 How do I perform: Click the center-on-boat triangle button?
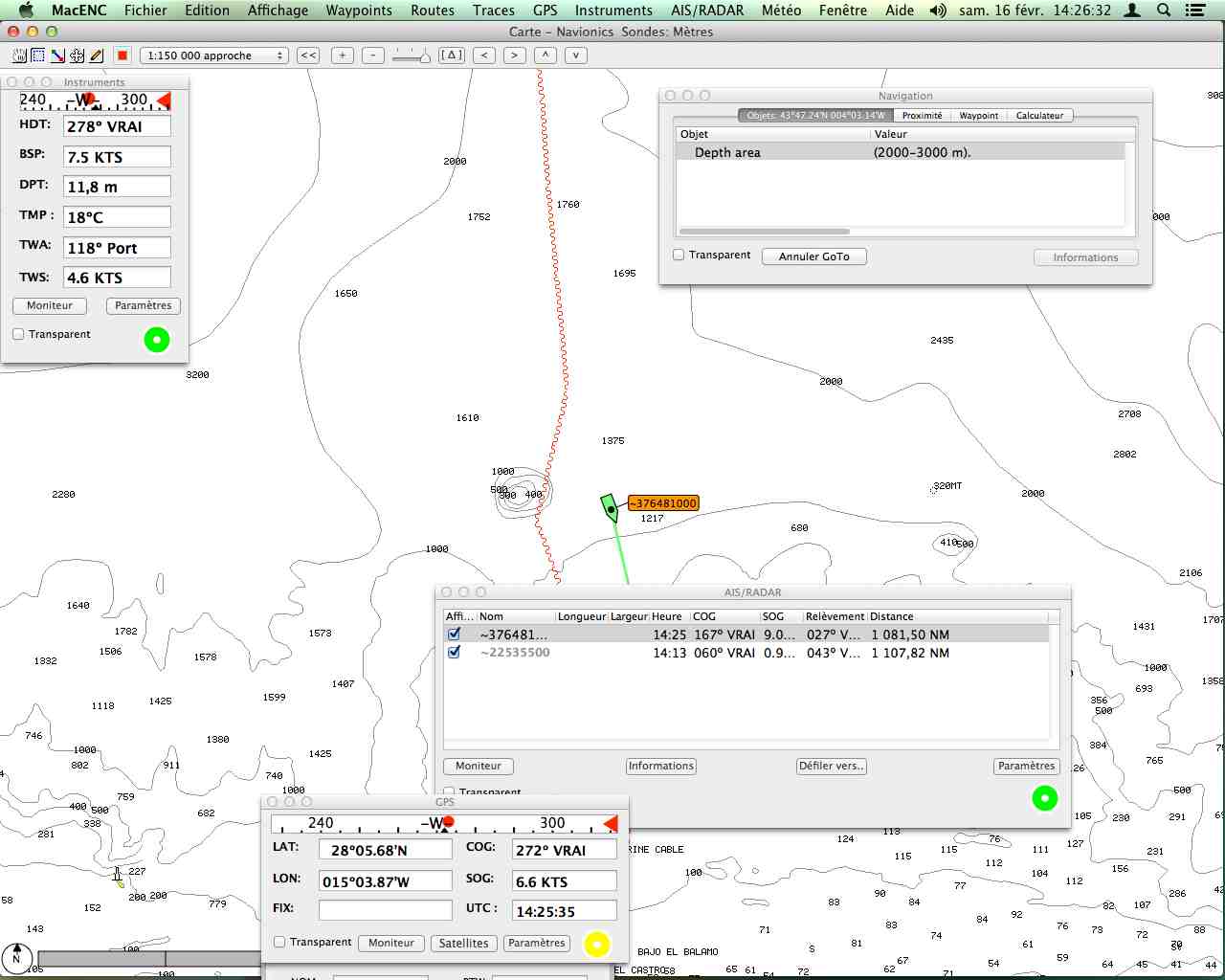point(452,56)
